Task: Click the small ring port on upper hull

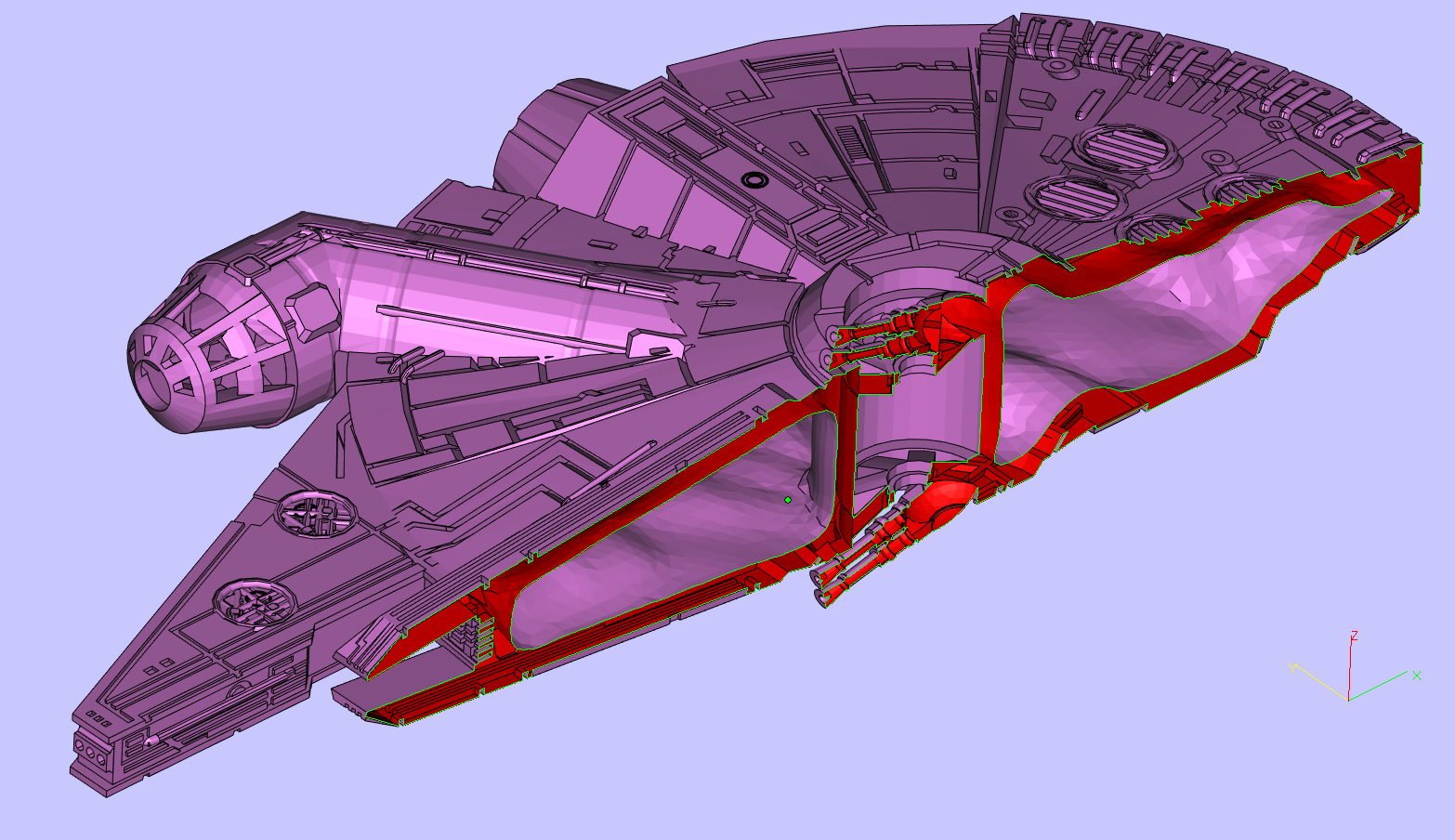Action: pos(753,178)
